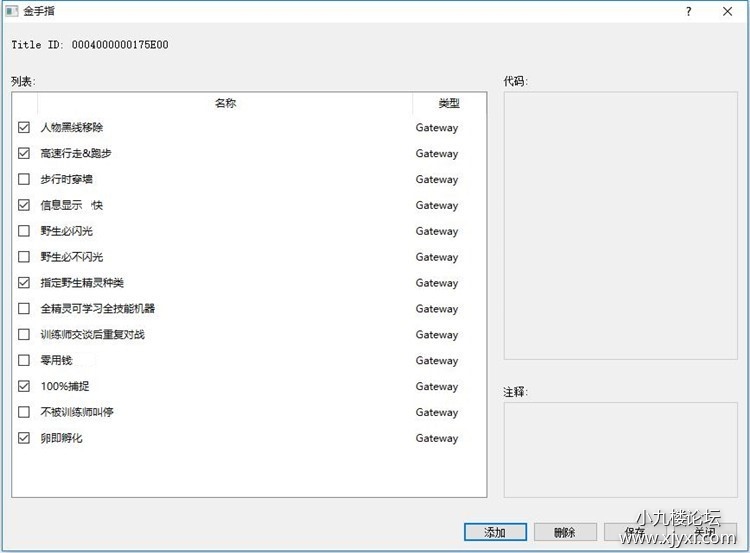Screen dimensions: 750x553
Task: Click the 类型 column header
Action: pos(449,104)
